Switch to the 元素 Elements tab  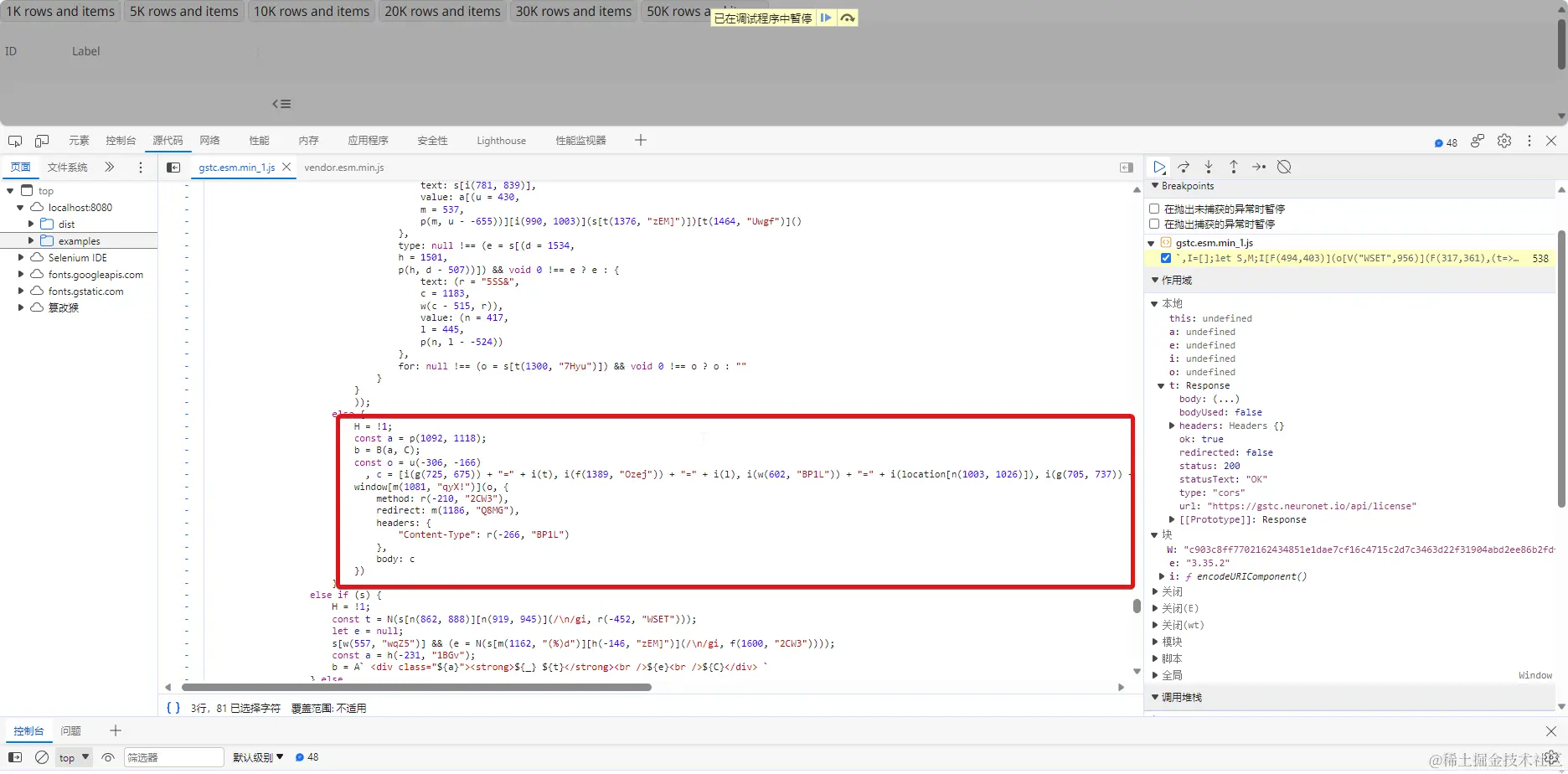coord(79,141)
